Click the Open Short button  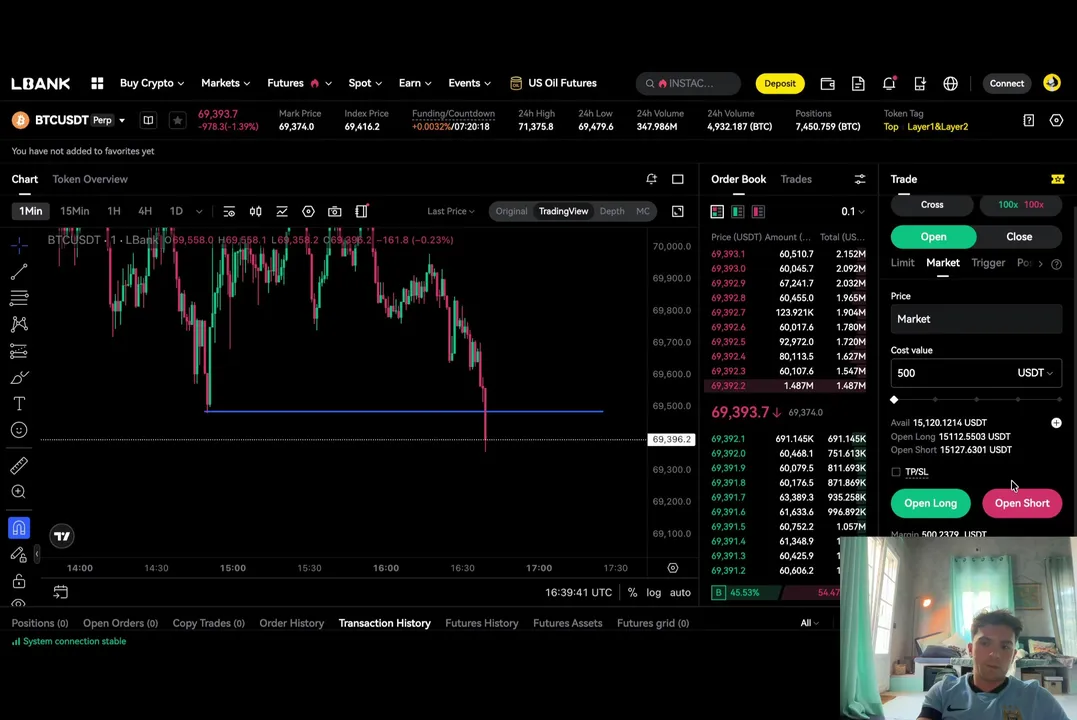point(1022,503)
